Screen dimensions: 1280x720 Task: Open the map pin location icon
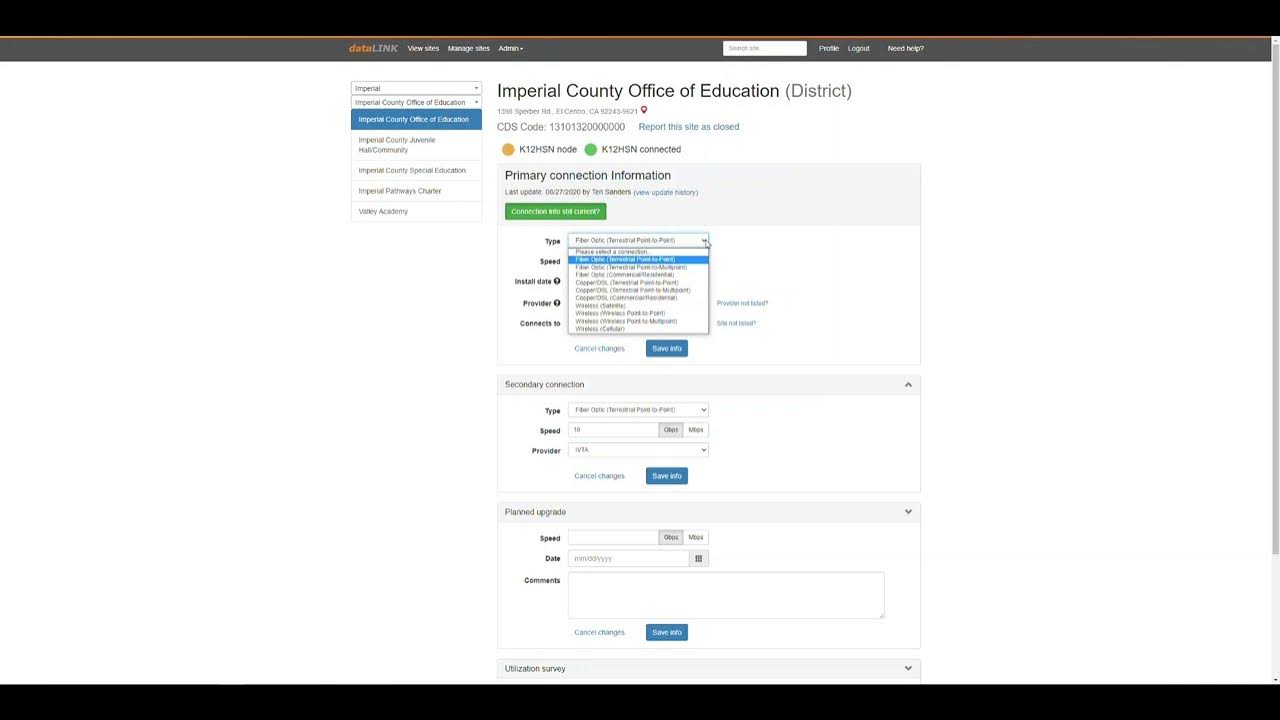644,110
